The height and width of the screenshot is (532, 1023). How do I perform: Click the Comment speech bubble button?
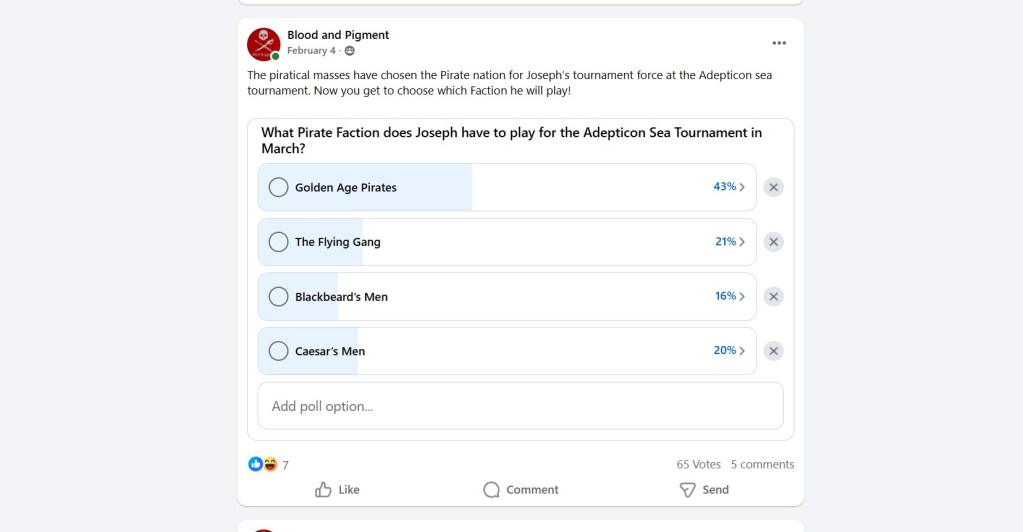coord(520,490)
